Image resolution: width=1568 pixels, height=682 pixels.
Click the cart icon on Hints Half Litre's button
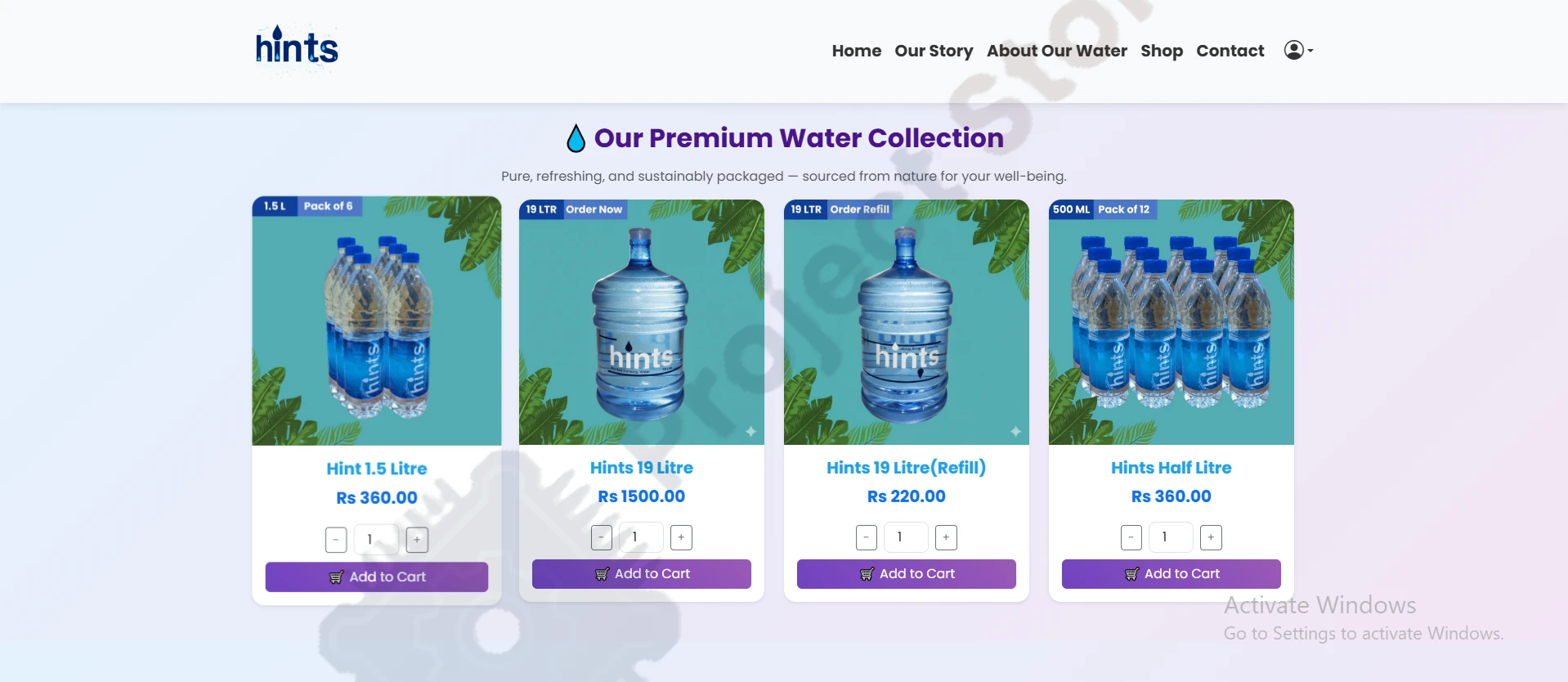pyautogui.click(x=1132, y=573)
